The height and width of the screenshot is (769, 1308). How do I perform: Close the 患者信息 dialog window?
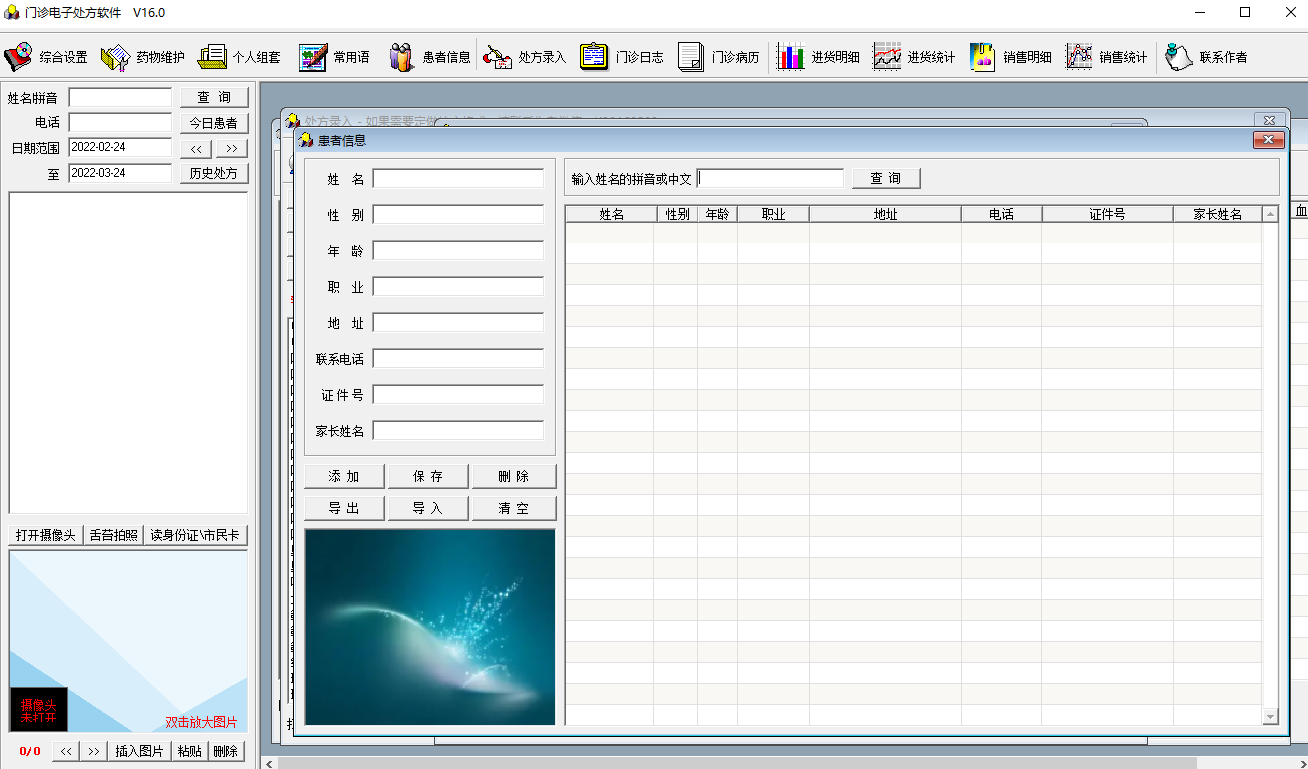1268,140
